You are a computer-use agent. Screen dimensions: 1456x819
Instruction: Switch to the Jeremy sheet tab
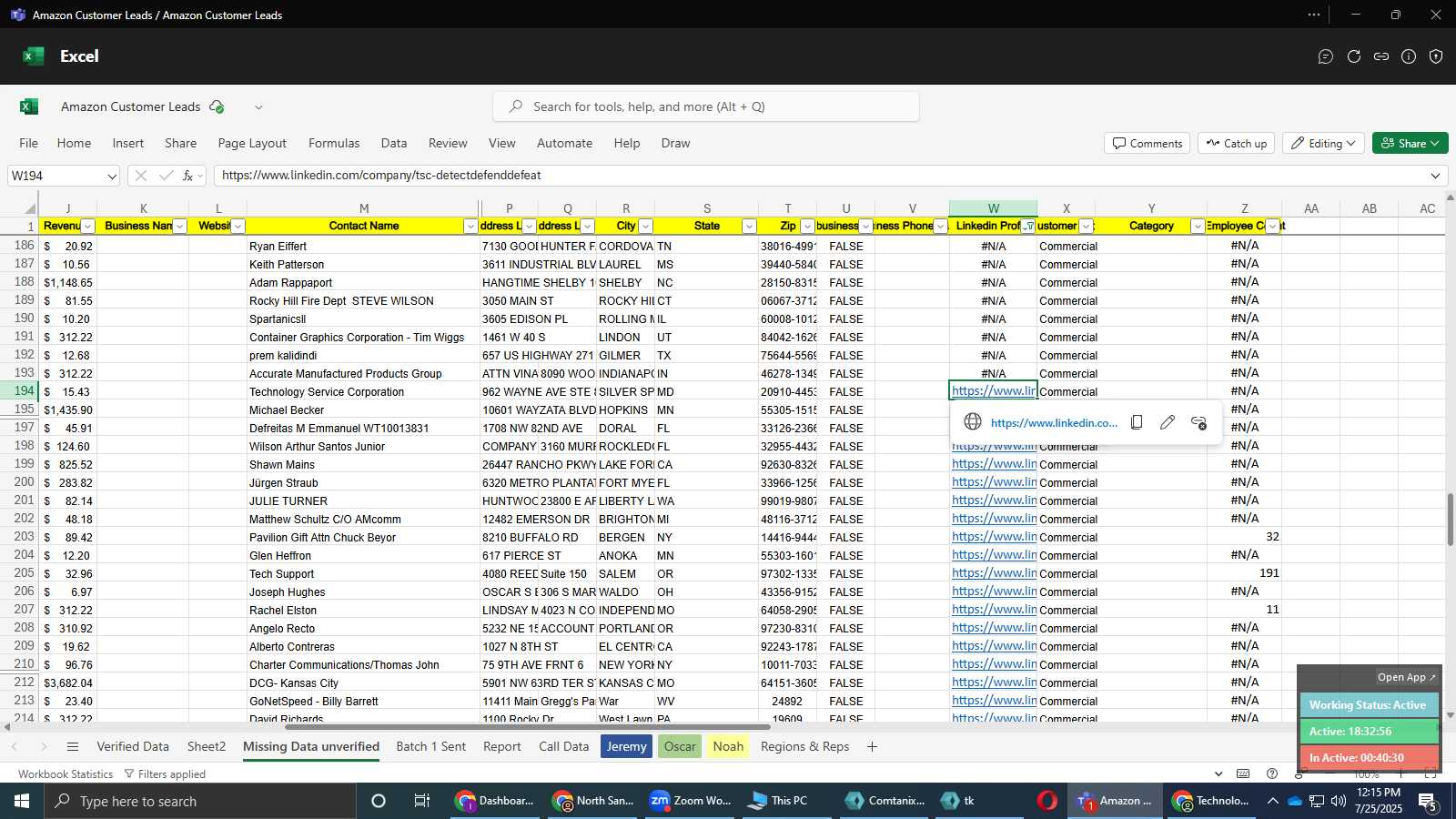627,747
